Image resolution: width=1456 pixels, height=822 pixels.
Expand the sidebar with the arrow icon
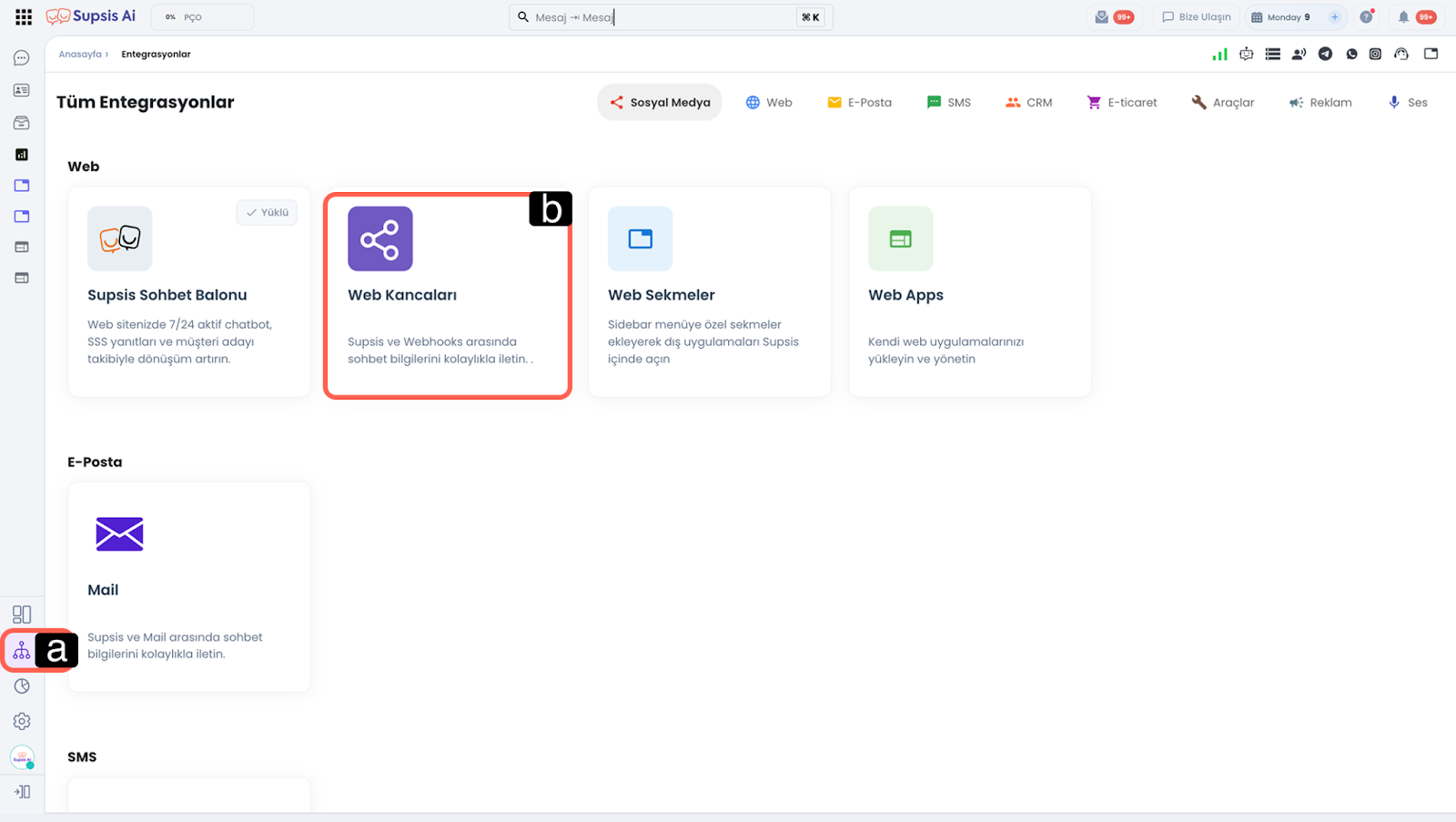click(x=22, y=792)
